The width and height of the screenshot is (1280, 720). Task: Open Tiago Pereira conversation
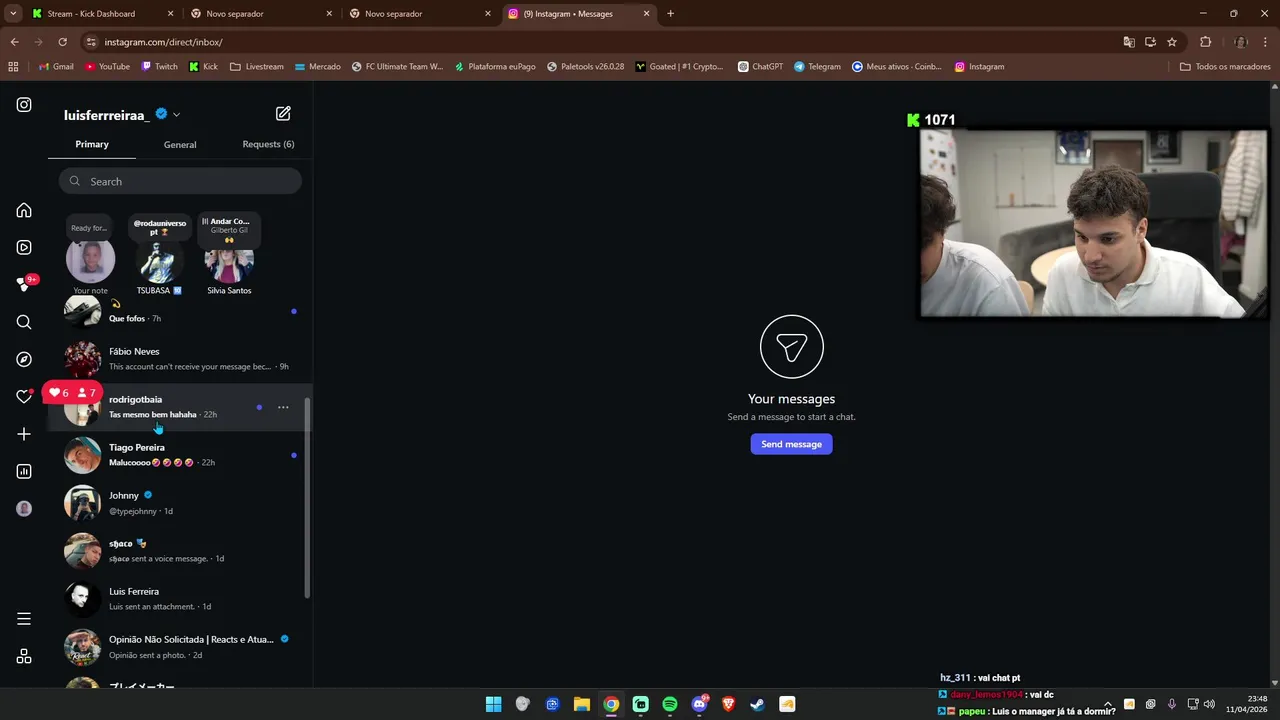(180, 455)
